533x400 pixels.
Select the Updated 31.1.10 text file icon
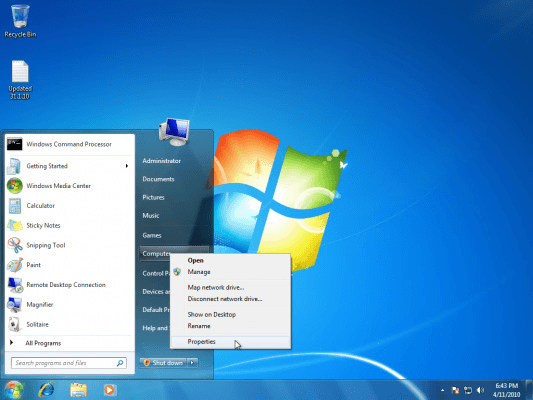tap(20, 80)
